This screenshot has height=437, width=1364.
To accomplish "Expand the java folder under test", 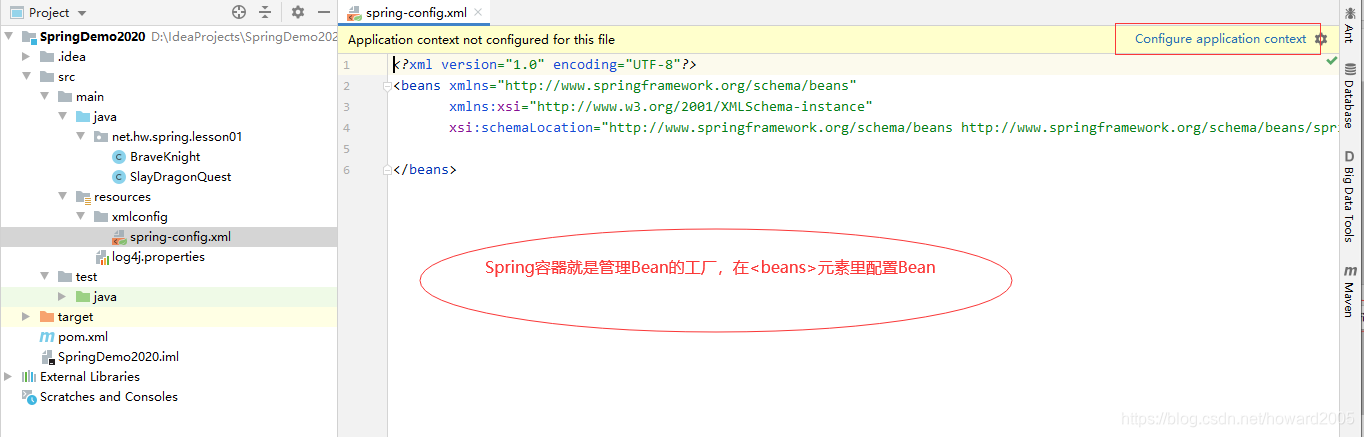I will click(64, 297).
